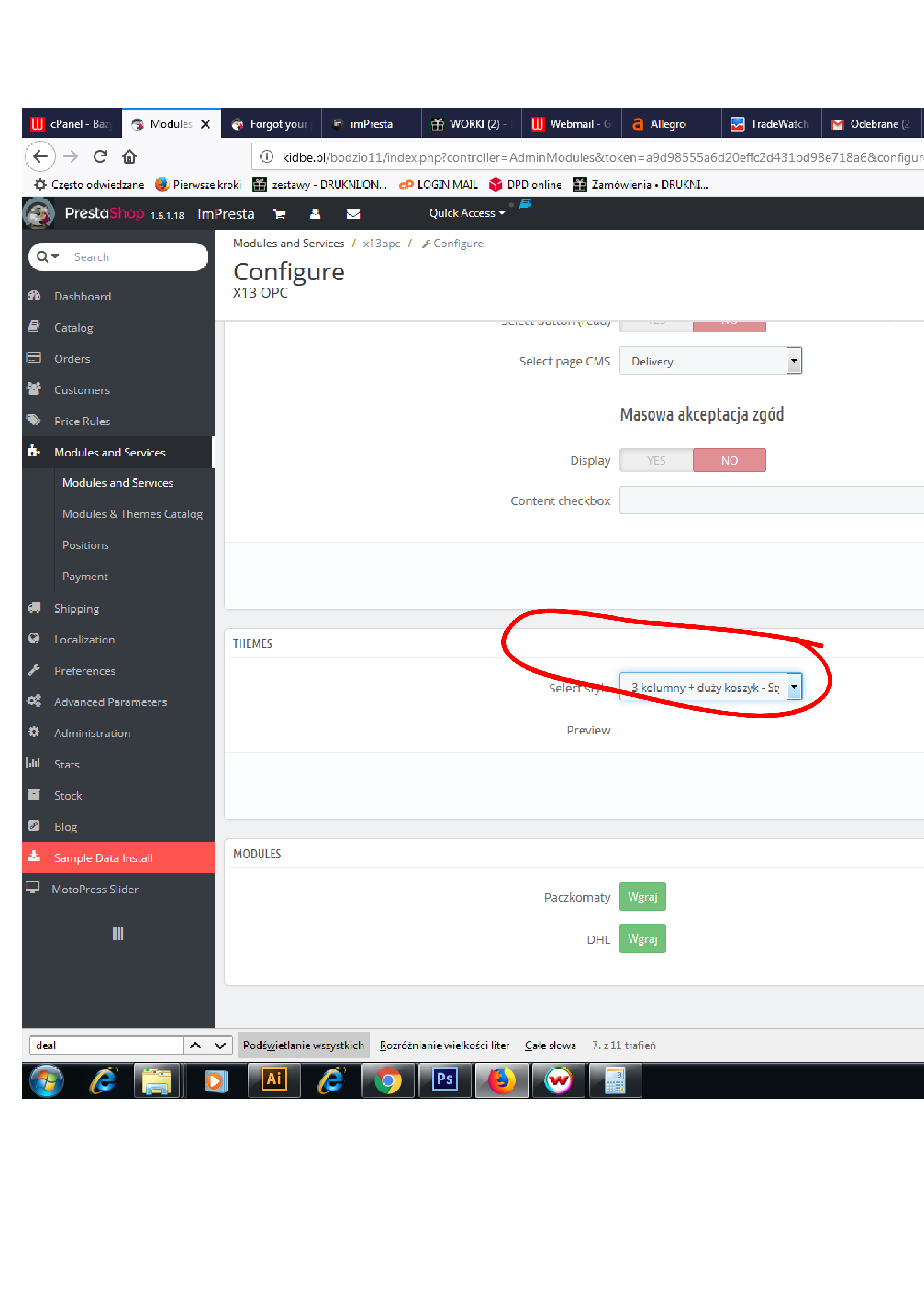Click the shopping cart icon in header
This screenshot has width=924, height=1307.
point(279,215)
